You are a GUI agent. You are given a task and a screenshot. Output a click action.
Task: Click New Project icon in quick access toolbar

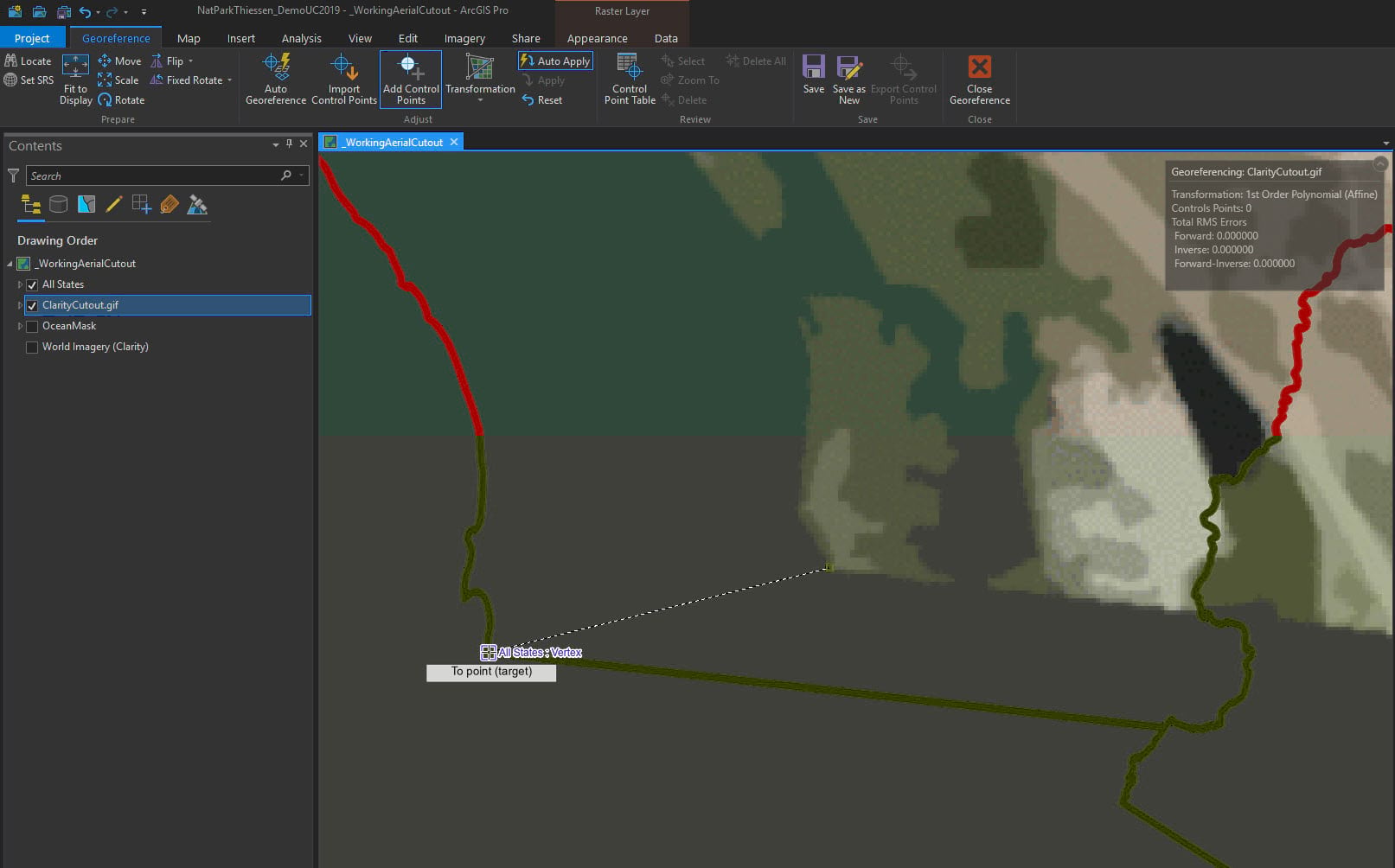point(15,12)
